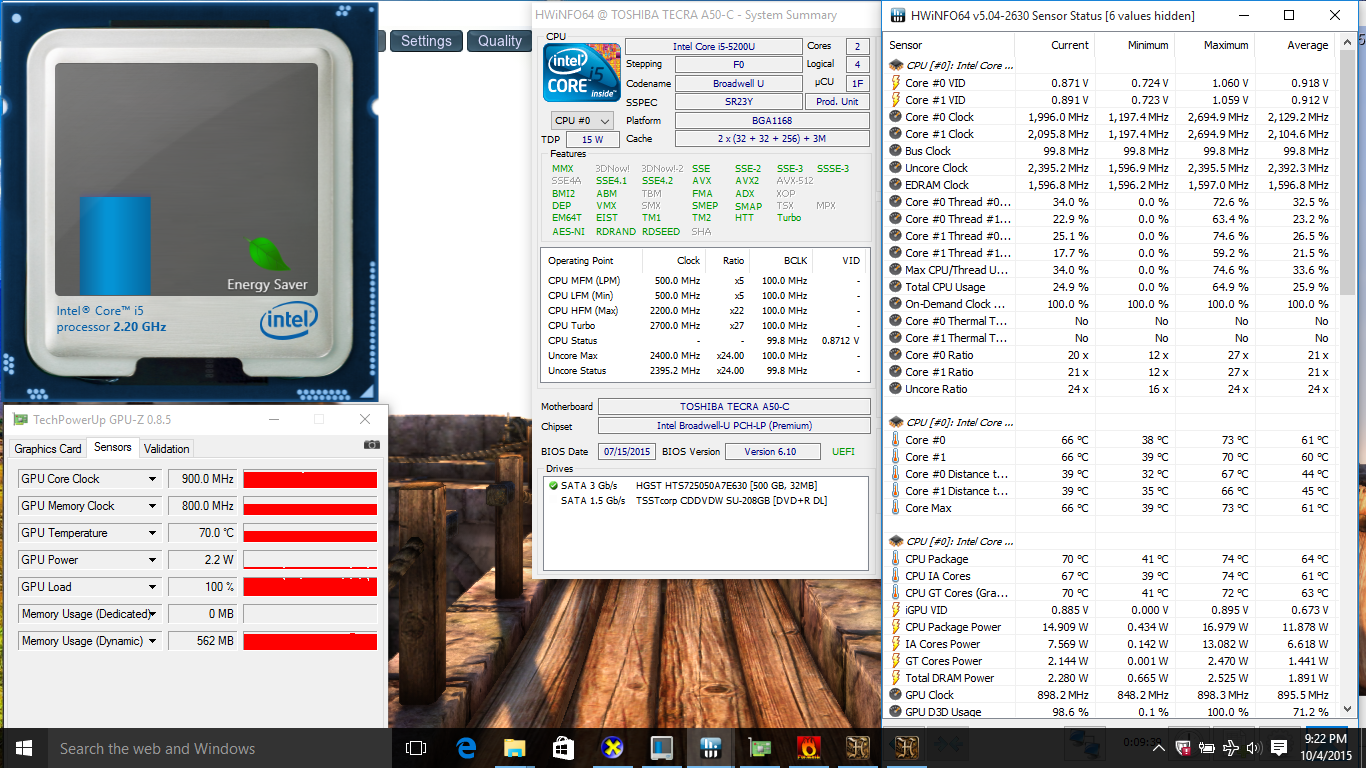
Task: Open the volume control in system tray
Action: (1255, 748)
